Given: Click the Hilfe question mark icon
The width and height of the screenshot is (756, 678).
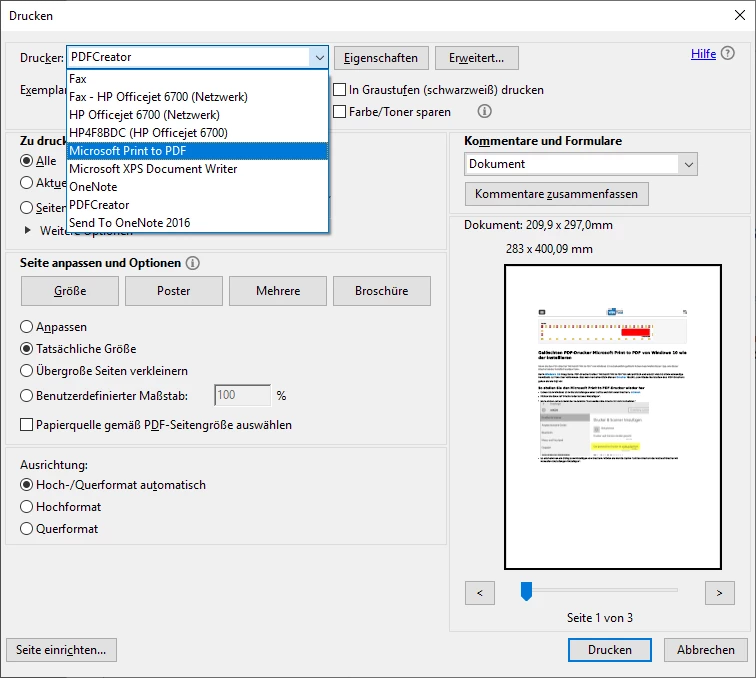Looking at the screenshot, I should click(x=728, y=53).
